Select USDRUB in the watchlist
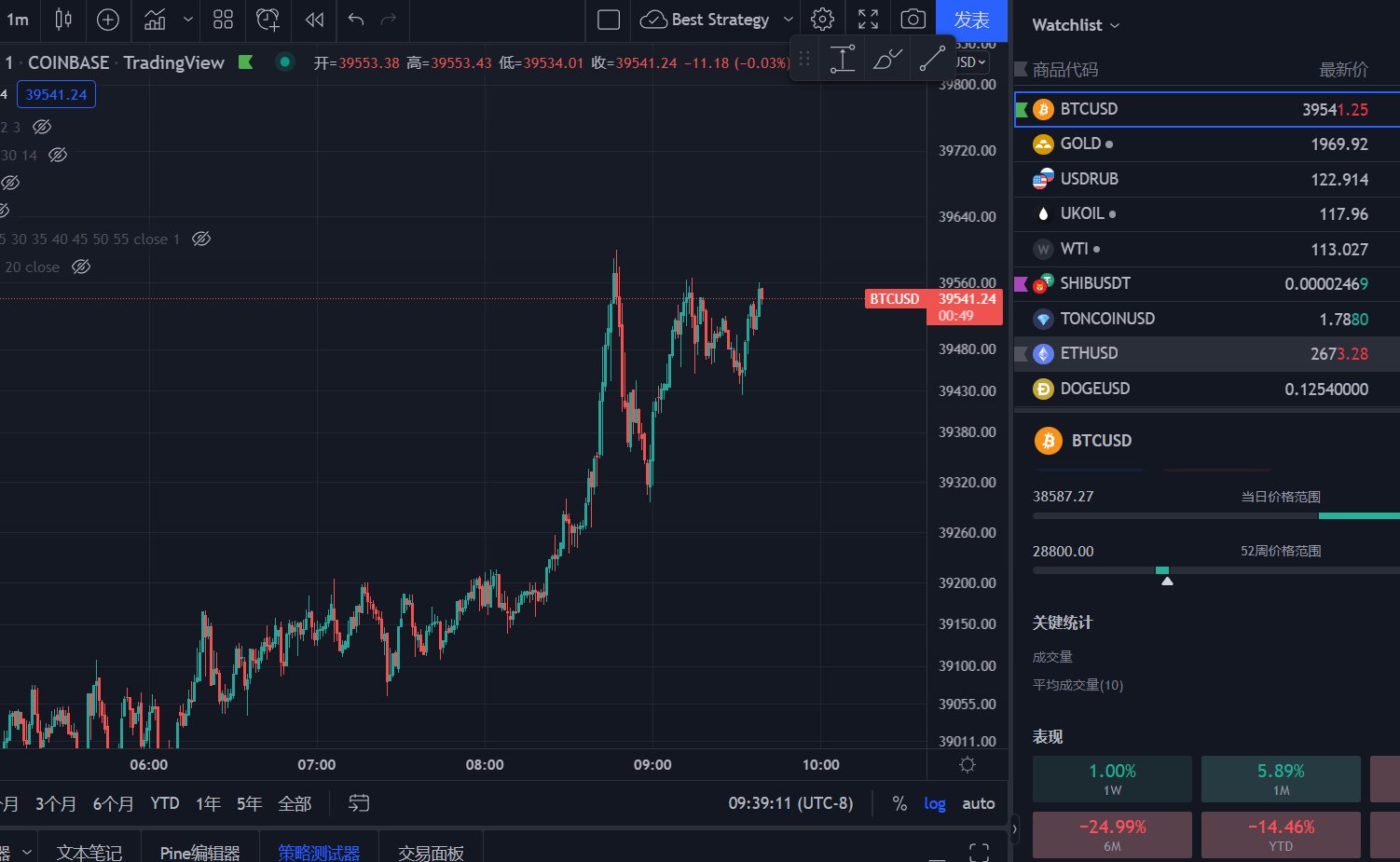 tap(1207, 179)
